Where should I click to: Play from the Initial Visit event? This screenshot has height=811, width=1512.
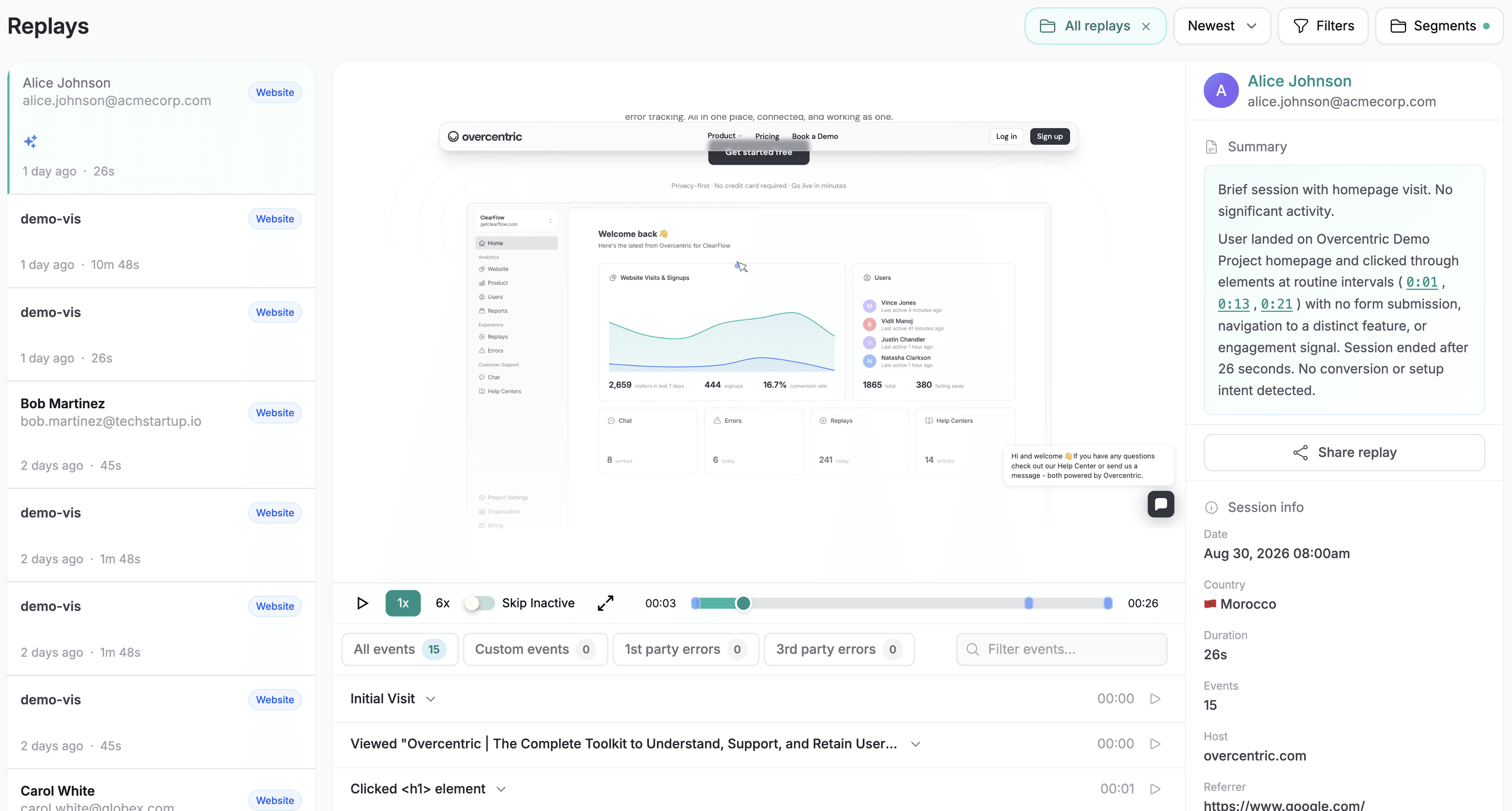coord(1155,699)
